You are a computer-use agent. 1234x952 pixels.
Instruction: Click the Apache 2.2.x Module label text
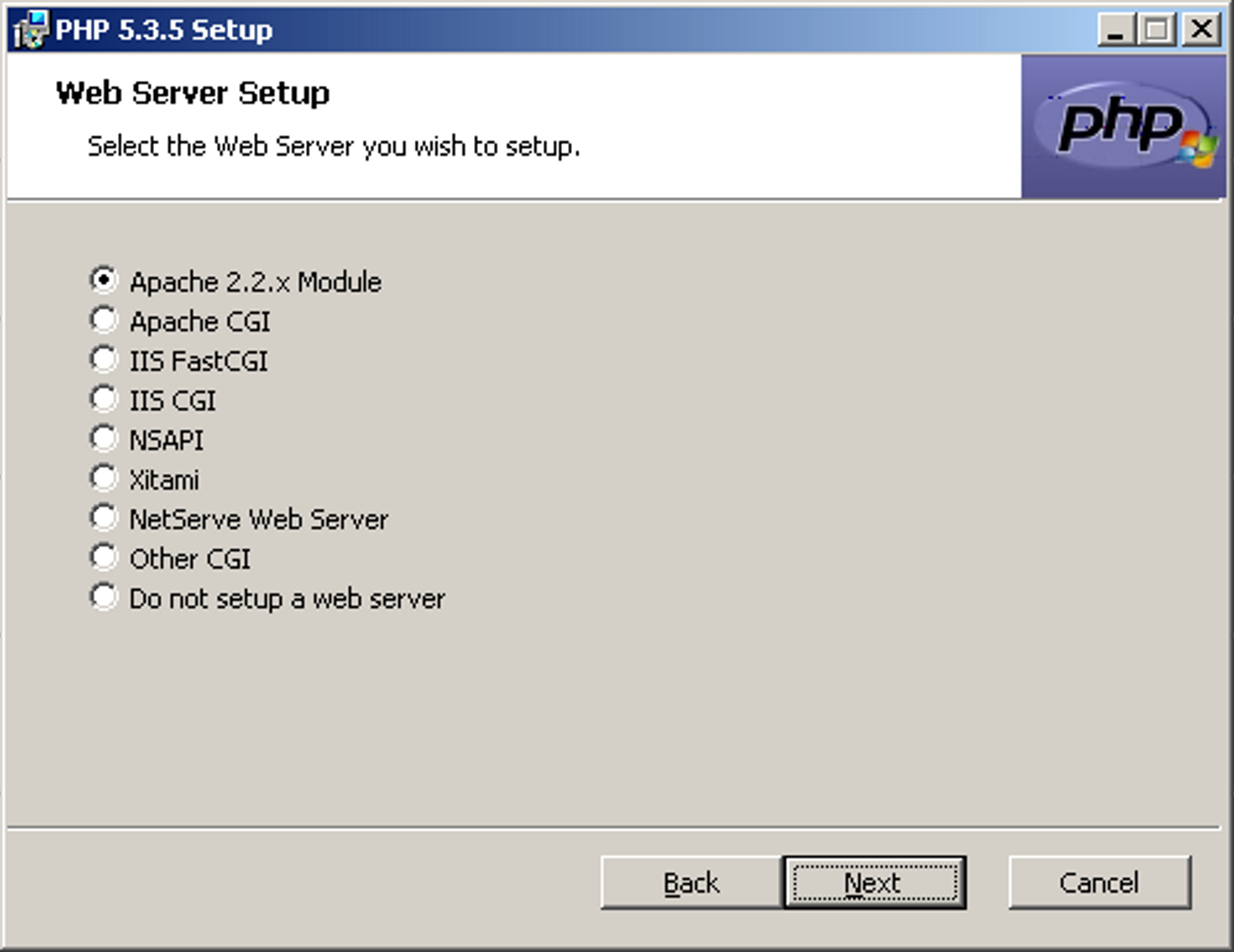coord(255,282)
